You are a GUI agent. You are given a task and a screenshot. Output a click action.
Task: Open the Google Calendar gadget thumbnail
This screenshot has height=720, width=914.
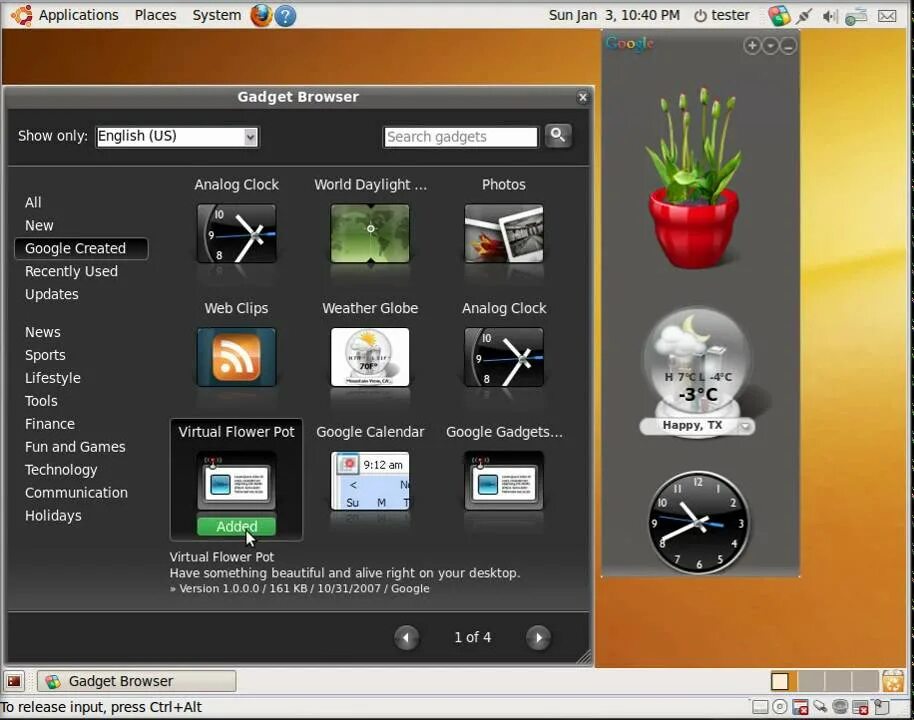tap(370, 480)
